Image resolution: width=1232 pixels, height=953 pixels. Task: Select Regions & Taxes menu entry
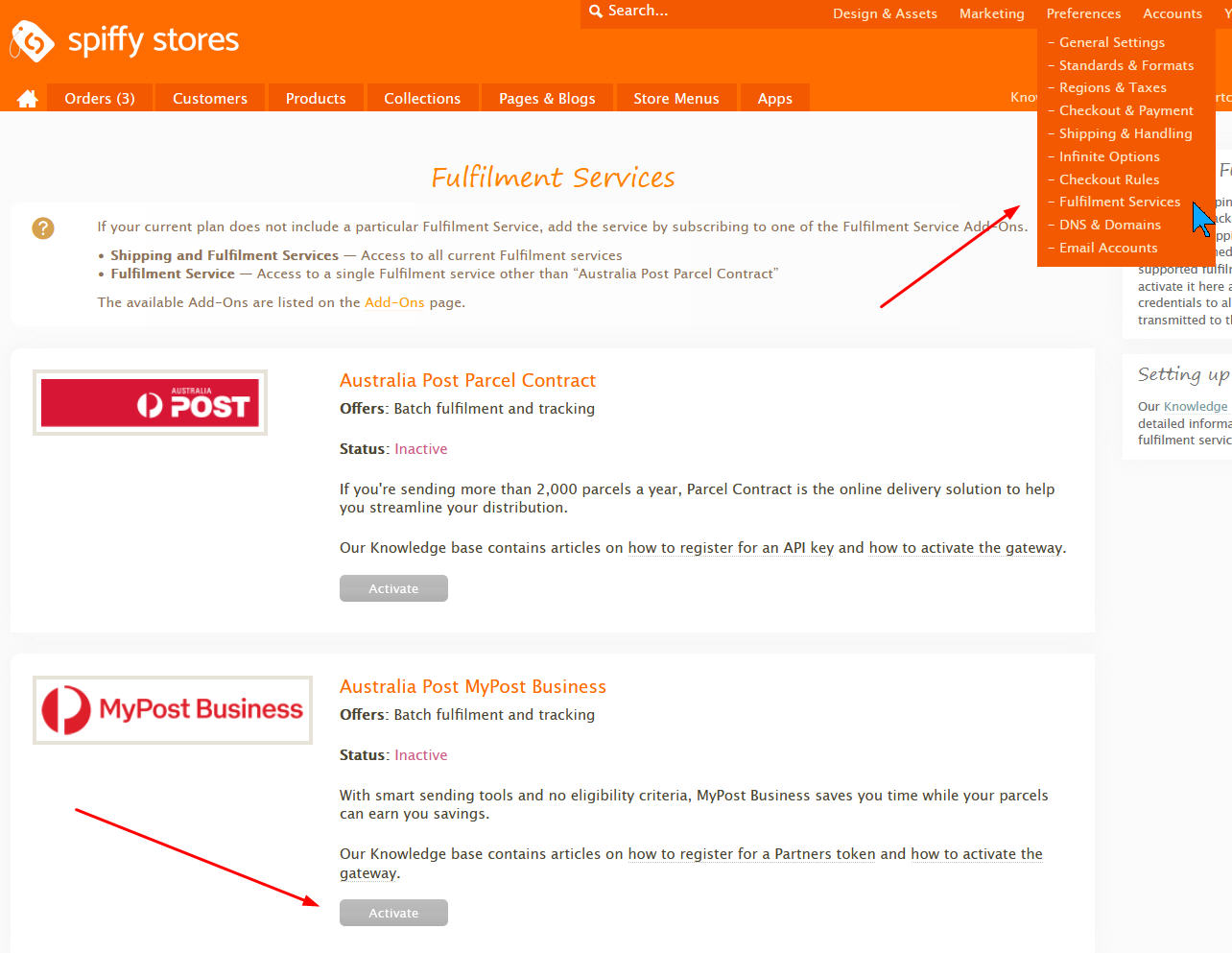click(x=1113, y=87)
